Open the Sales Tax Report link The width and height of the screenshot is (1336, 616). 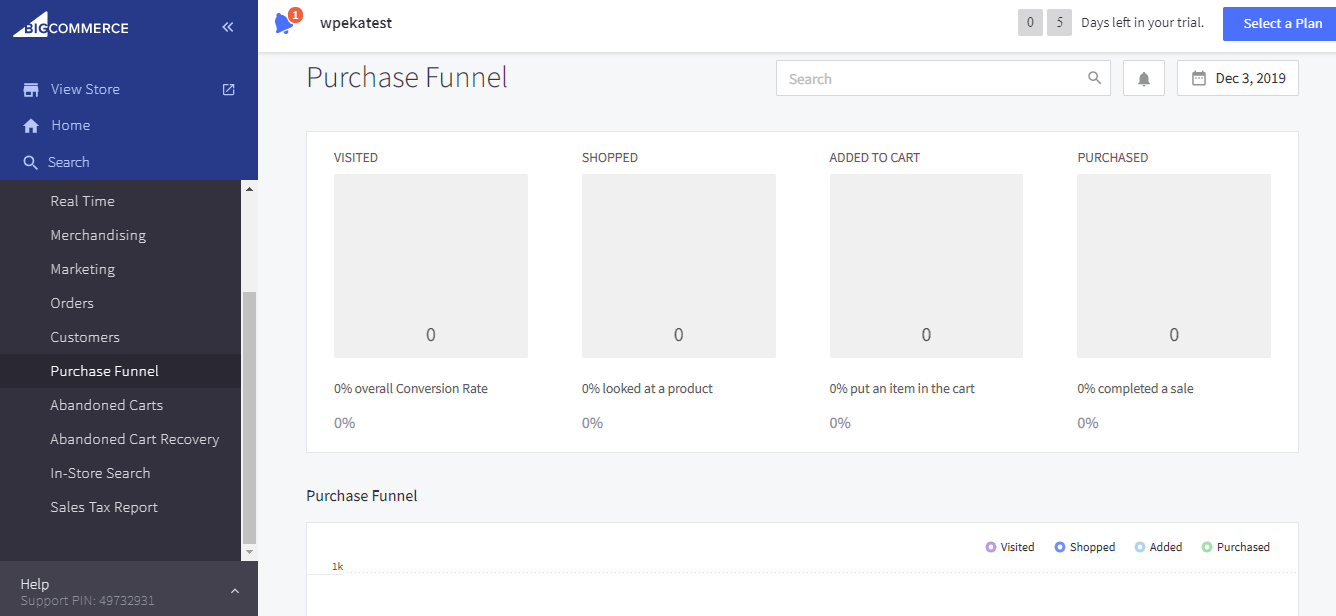103,506
